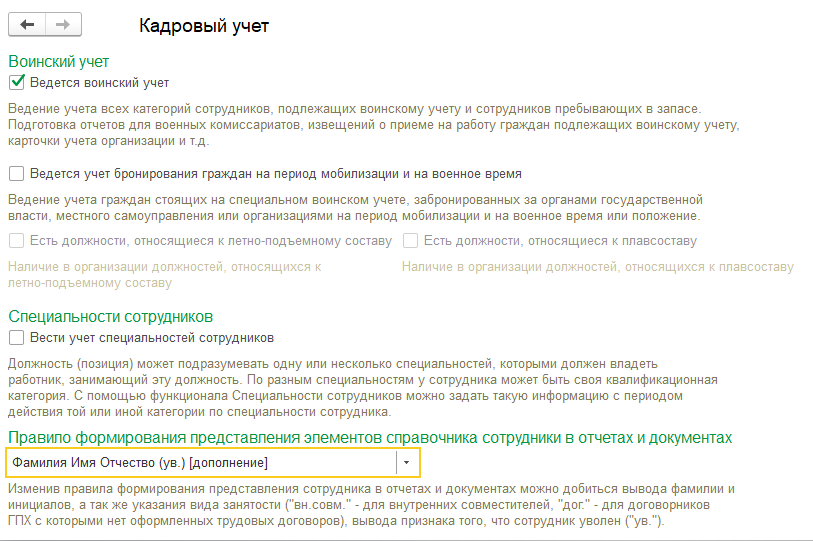813x541 pixels.
Task: Click paragraph starting 'Изменив правила формирования представления'
Action: (x=371, y=505)
